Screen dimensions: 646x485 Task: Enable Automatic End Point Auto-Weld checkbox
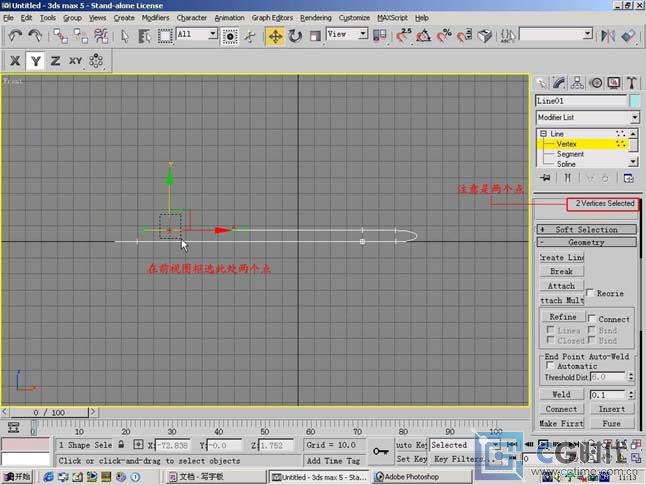[549, 366]
